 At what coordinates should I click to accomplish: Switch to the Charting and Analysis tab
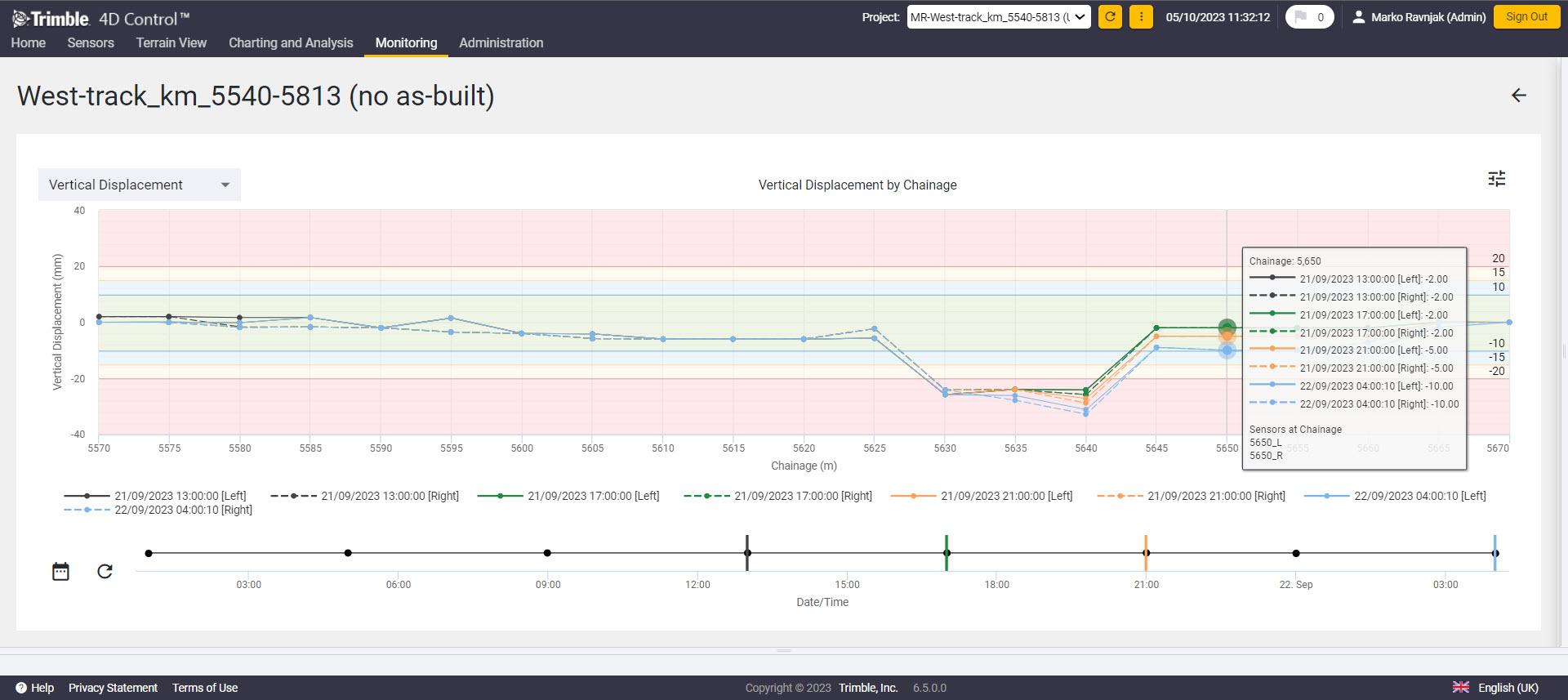pos(291,42)
